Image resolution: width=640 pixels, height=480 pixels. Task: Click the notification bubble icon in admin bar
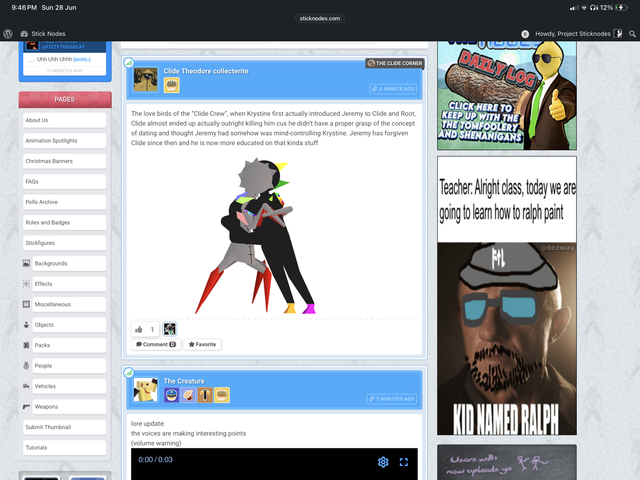point(525,34)
